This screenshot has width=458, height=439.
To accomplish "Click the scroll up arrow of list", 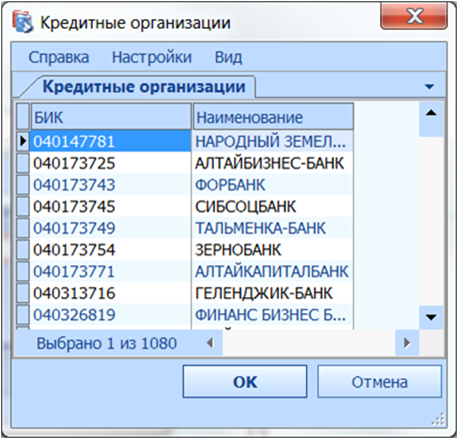I will (x=431, y=113).
